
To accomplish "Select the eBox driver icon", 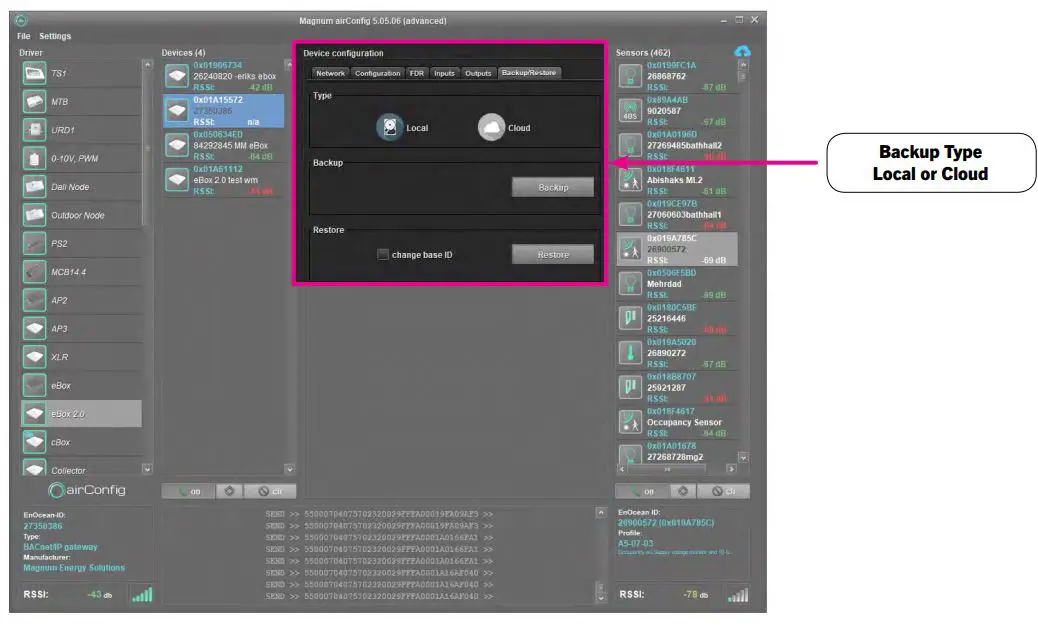I will 34,385.
